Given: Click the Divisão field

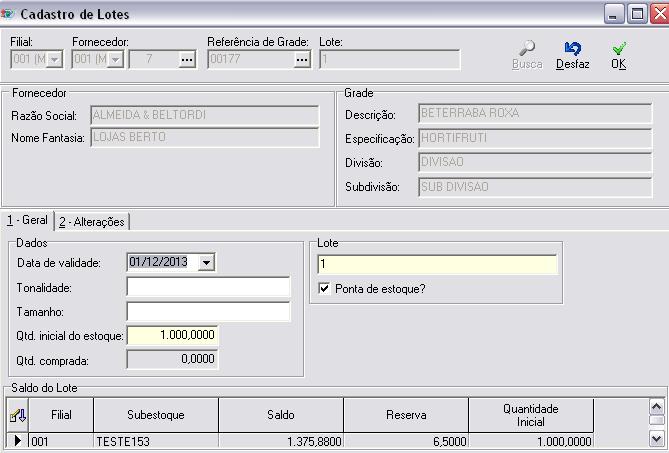Looking at the screenshot, I should pos(535,162).
